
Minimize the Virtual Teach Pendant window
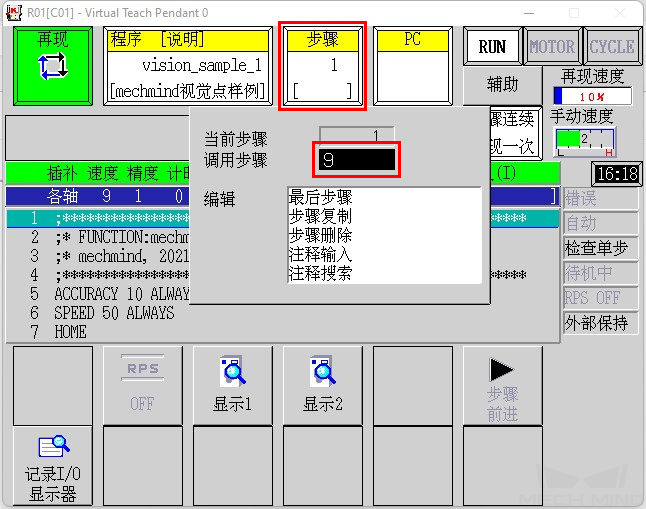click(x=529, y=13)
